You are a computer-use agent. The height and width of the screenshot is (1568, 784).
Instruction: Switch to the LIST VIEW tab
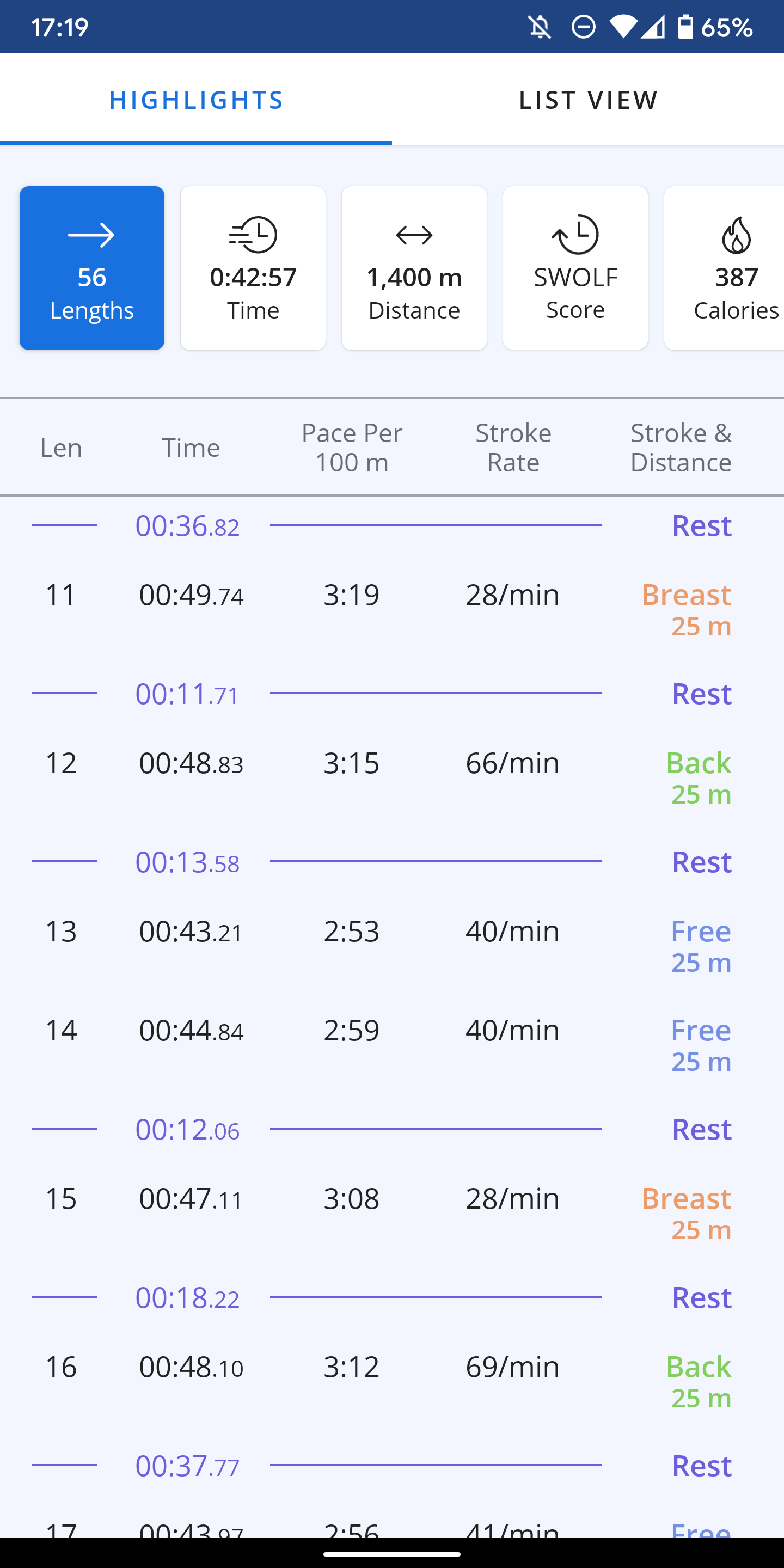pyautogui.click(x=588, y=100)
